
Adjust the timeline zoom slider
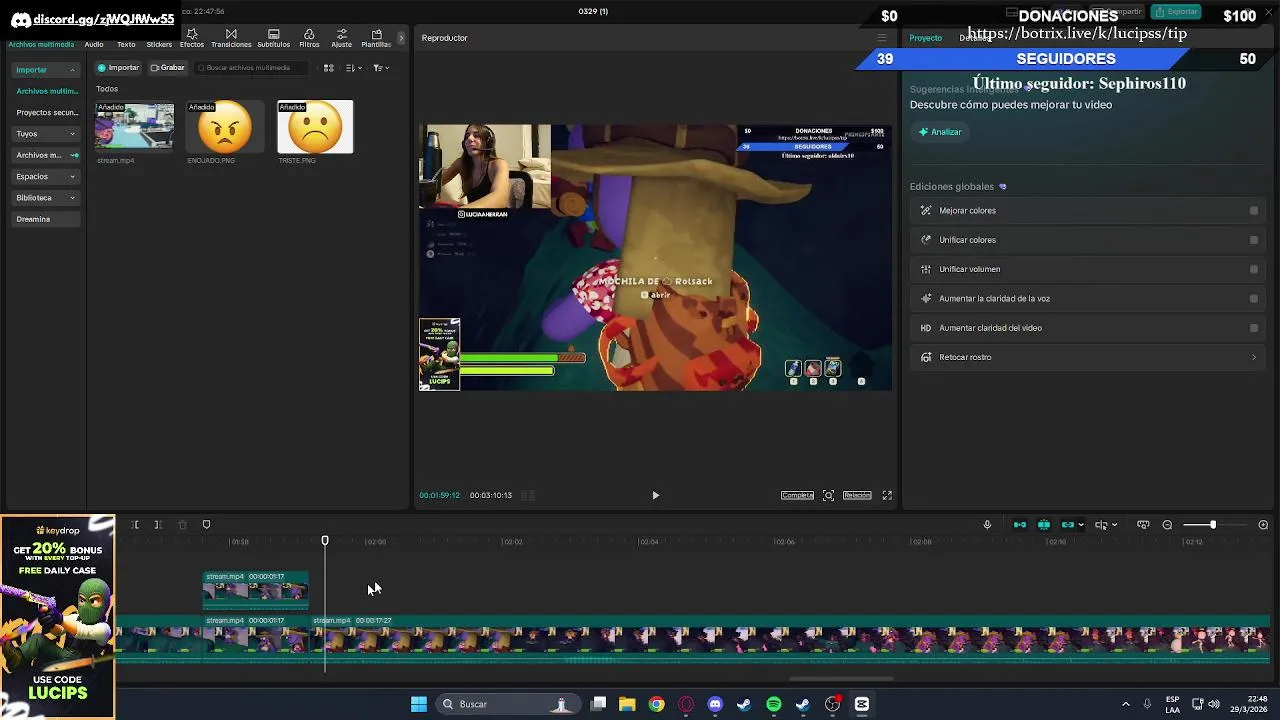click(x=1213, y=525)
